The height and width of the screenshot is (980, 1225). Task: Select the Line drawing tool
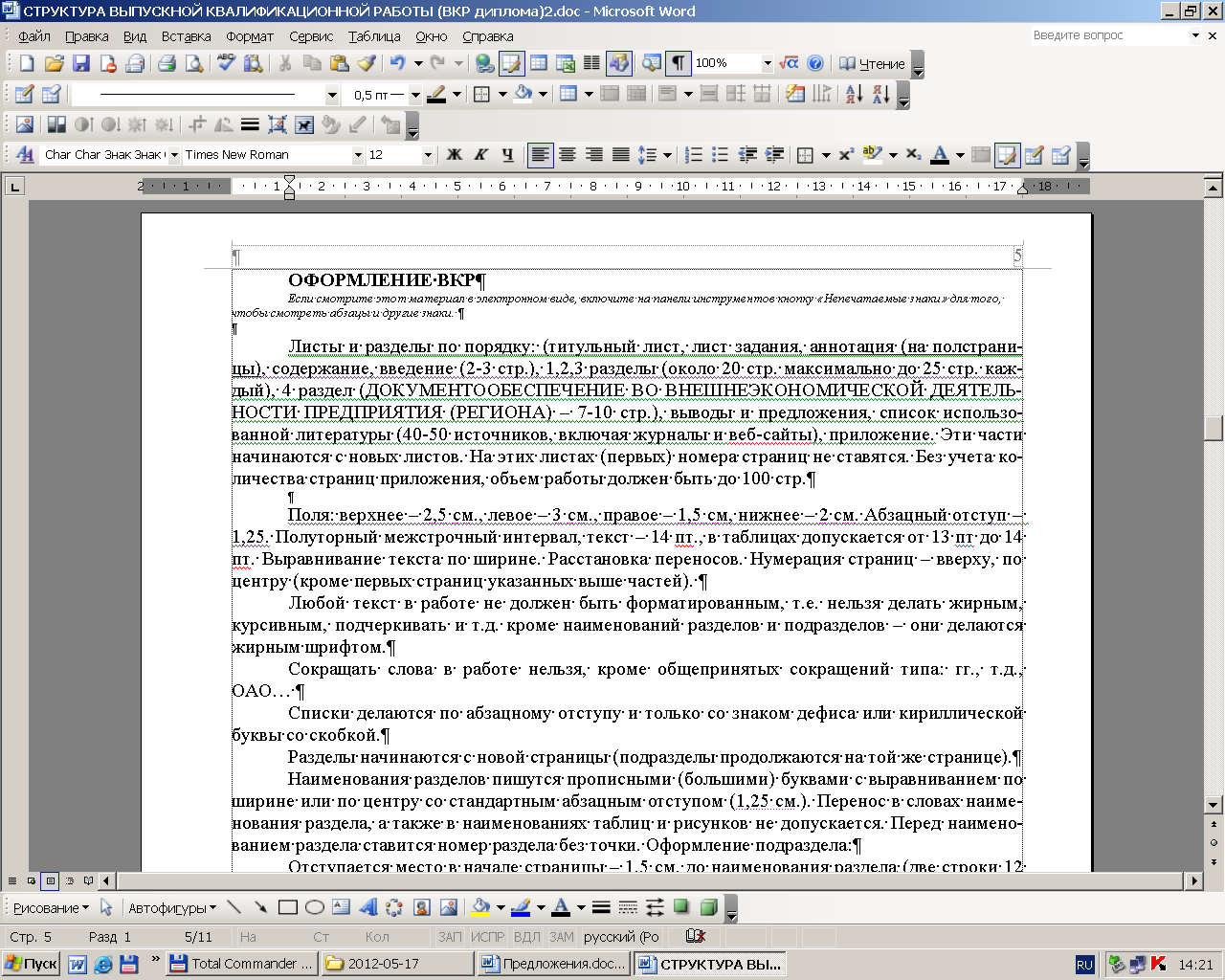pyautogui.click(x=234, y=907)
